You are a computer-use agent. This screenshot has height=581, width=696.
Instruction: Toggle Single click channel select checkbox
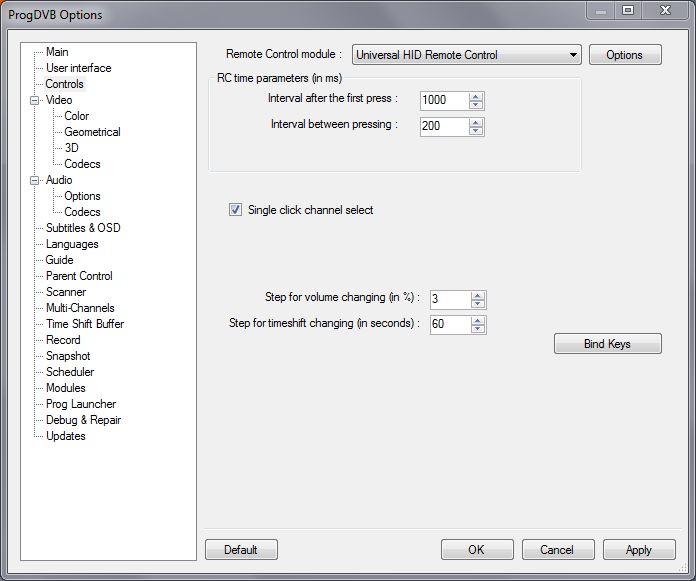pos(236,210)
